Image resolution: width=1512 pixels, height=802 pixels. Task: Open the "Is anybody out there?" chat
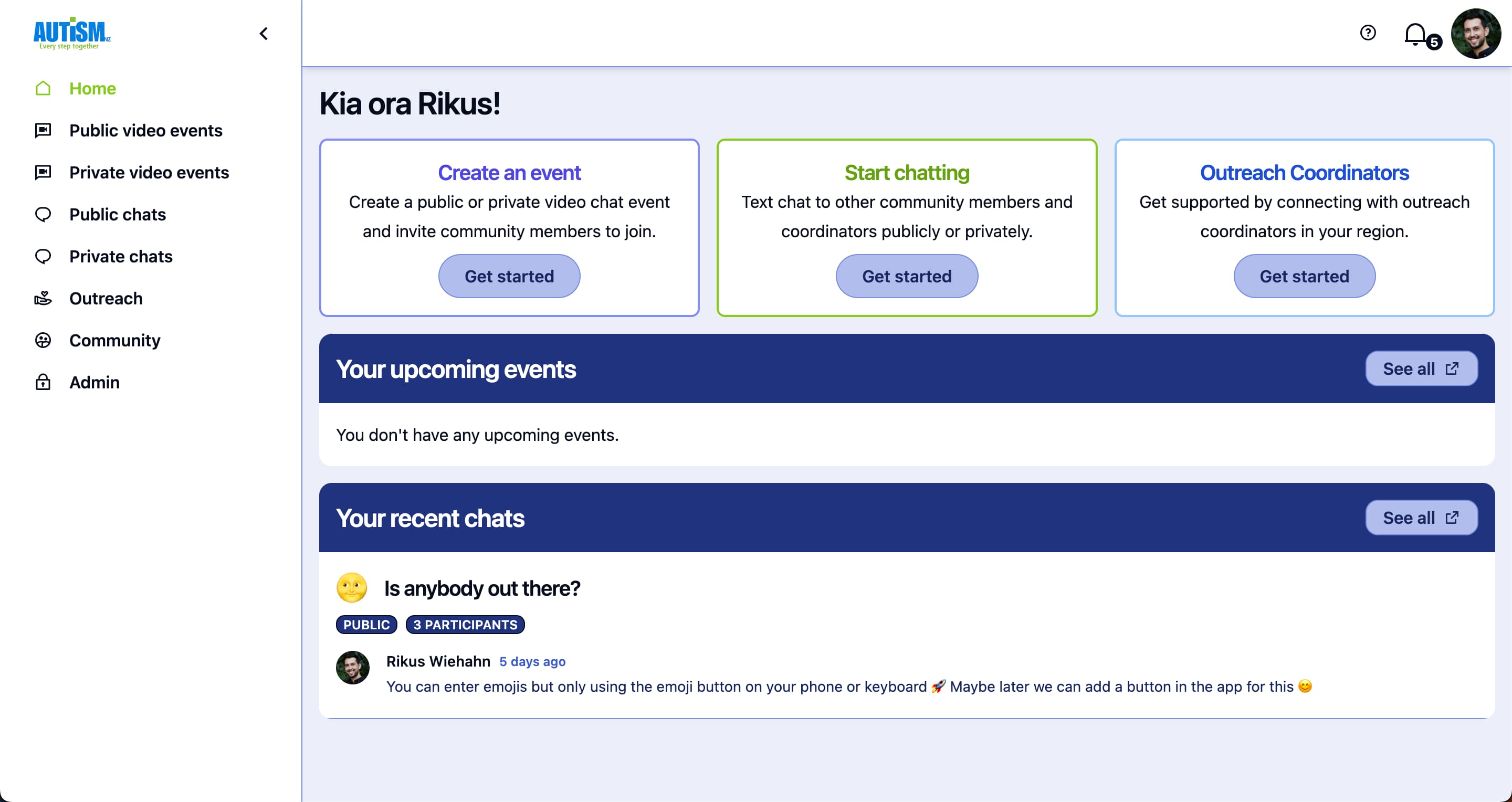point(482,588)
